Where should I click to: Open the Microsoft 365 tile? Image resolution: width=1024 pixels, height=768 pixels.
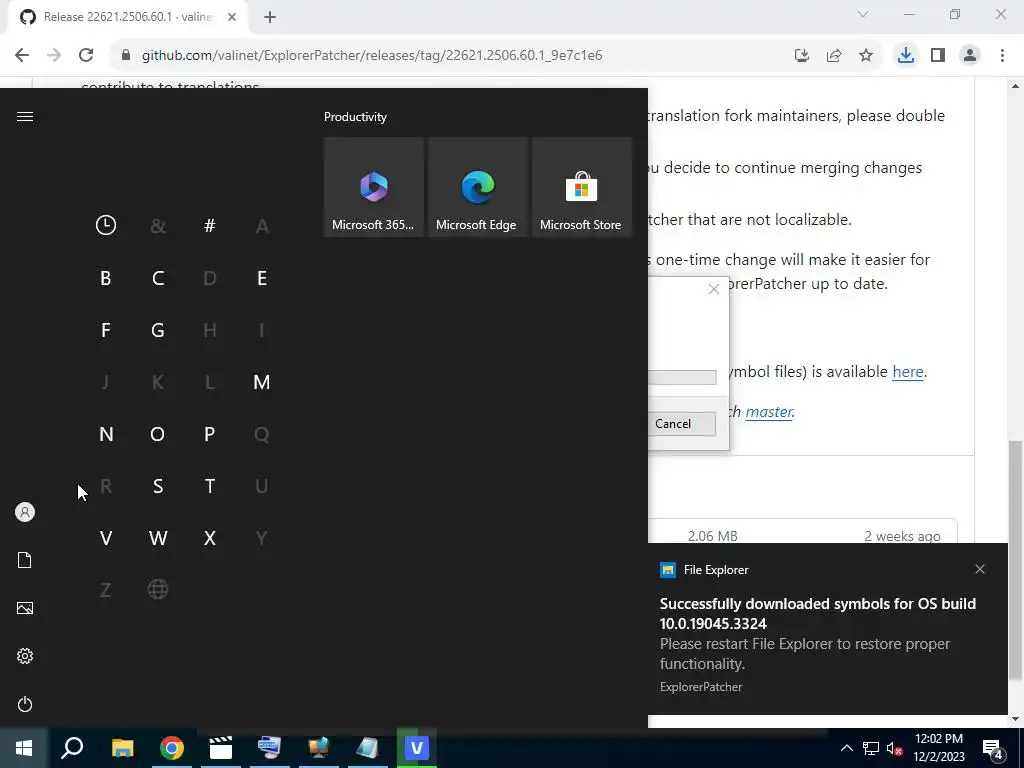pos(374,187)
